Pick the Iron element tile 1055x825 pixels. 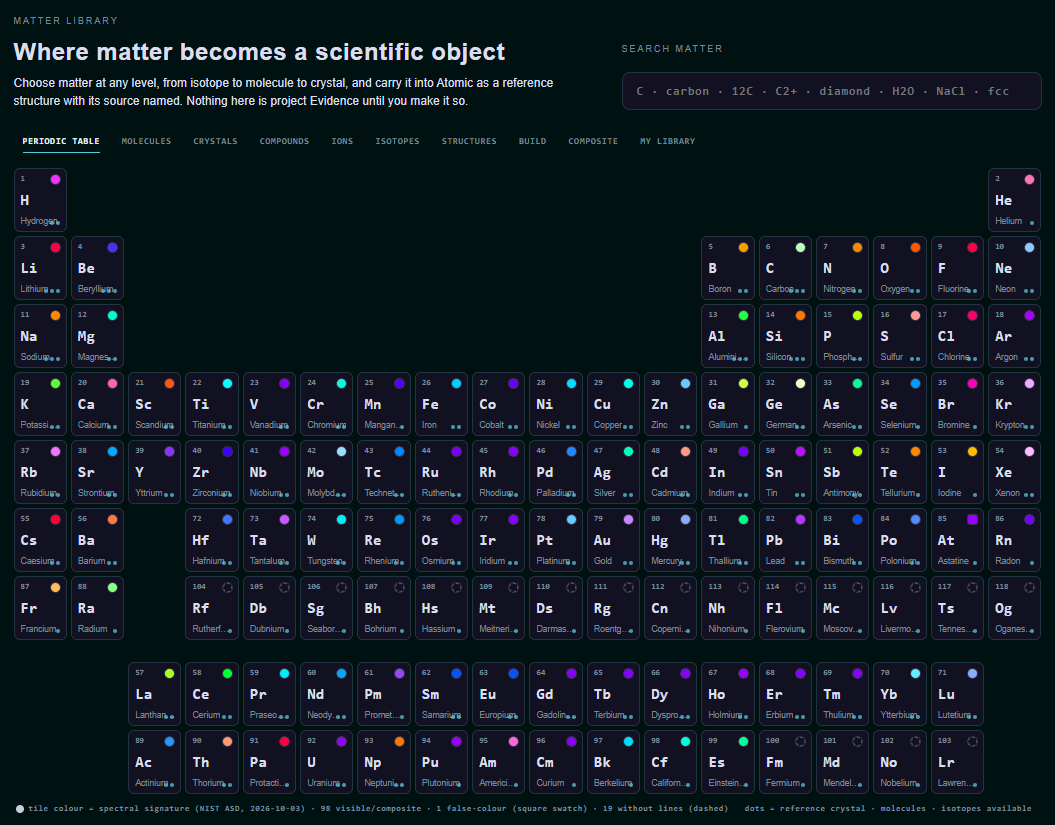(x=441, y=404)
